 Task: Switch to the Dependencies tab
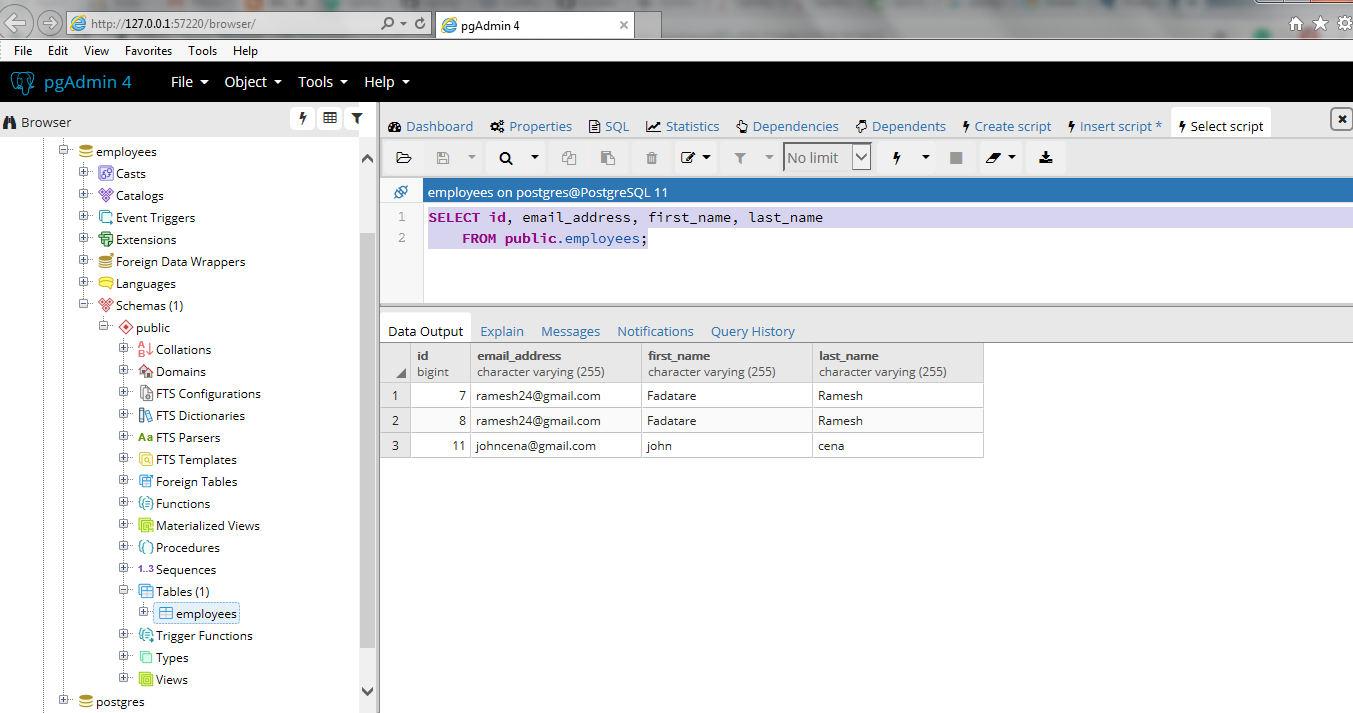pyautogui.click(x=787, y=126)
